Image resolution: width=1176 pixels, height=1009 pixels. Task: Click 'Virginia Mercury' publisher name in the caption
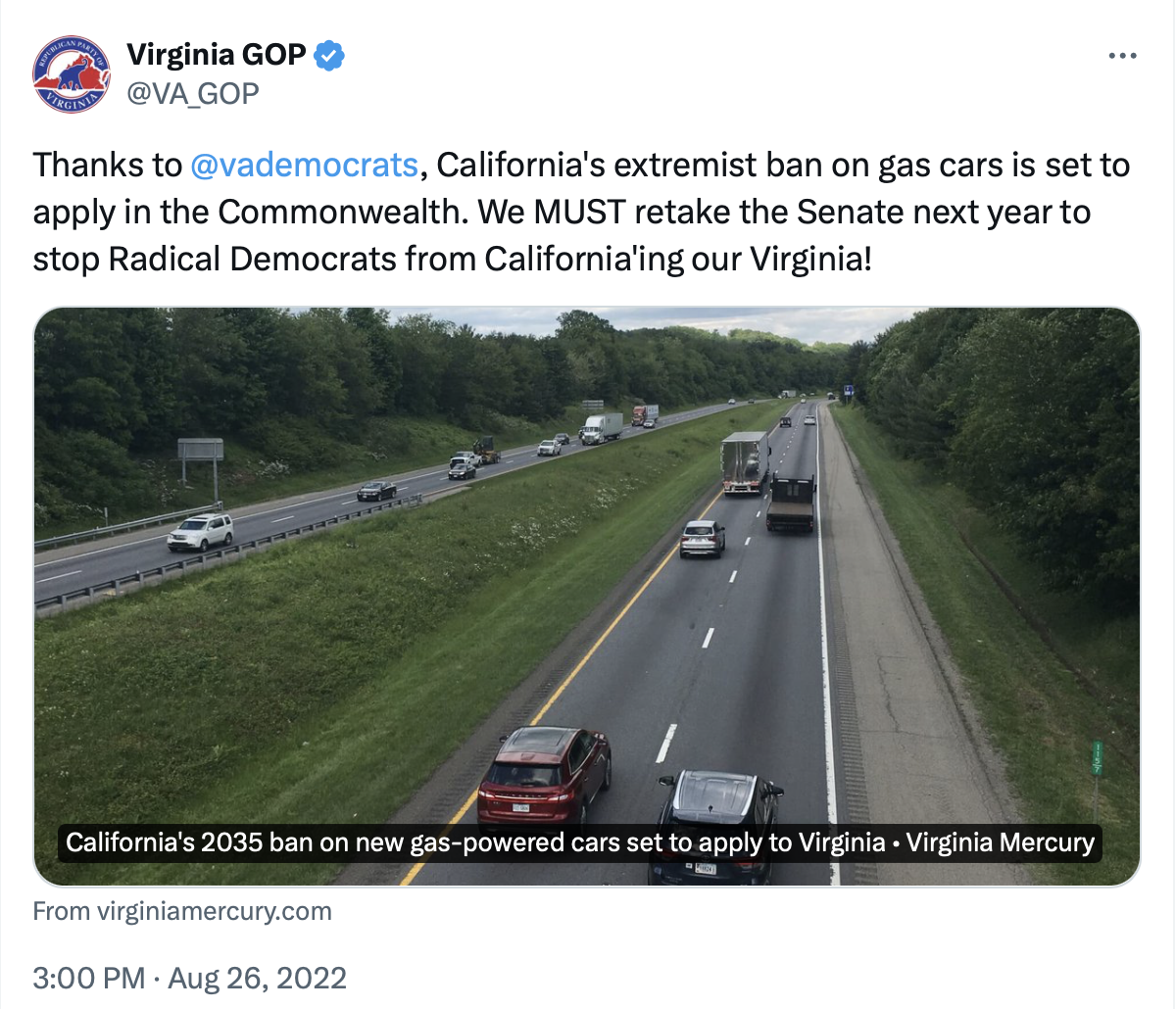[x=999, y=841]
